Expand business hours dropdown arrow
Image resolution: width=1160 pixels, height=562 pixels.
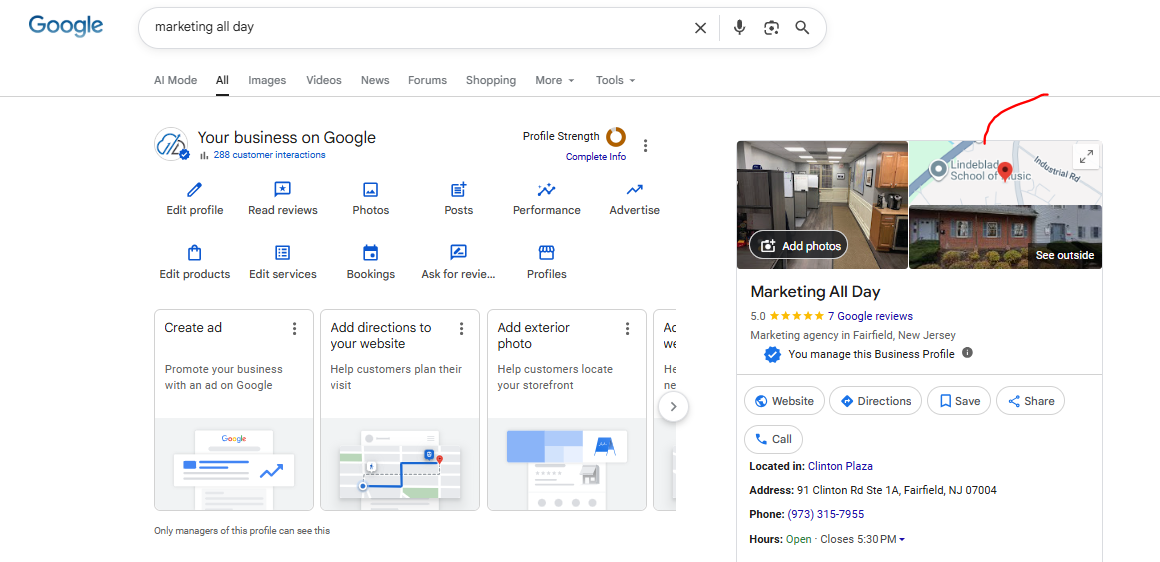(x=902, y=540)
